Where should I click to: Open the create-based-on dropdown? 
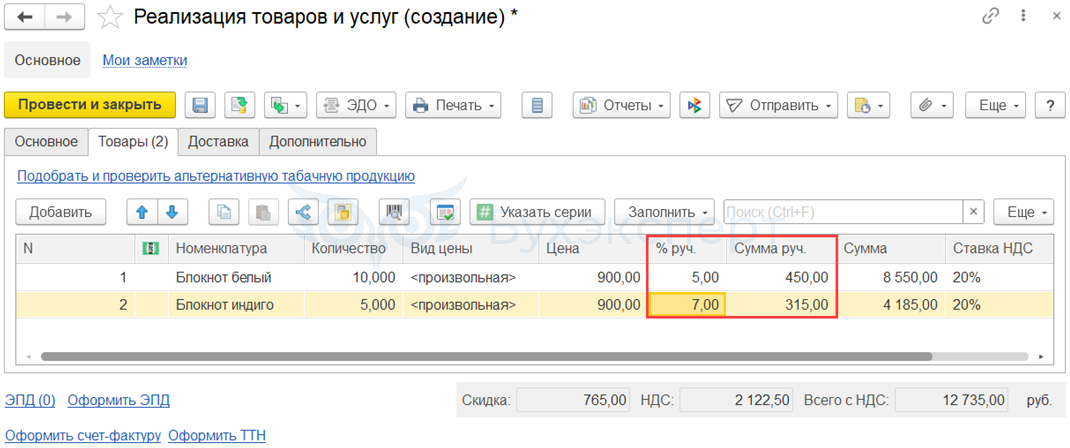(285, 106)
